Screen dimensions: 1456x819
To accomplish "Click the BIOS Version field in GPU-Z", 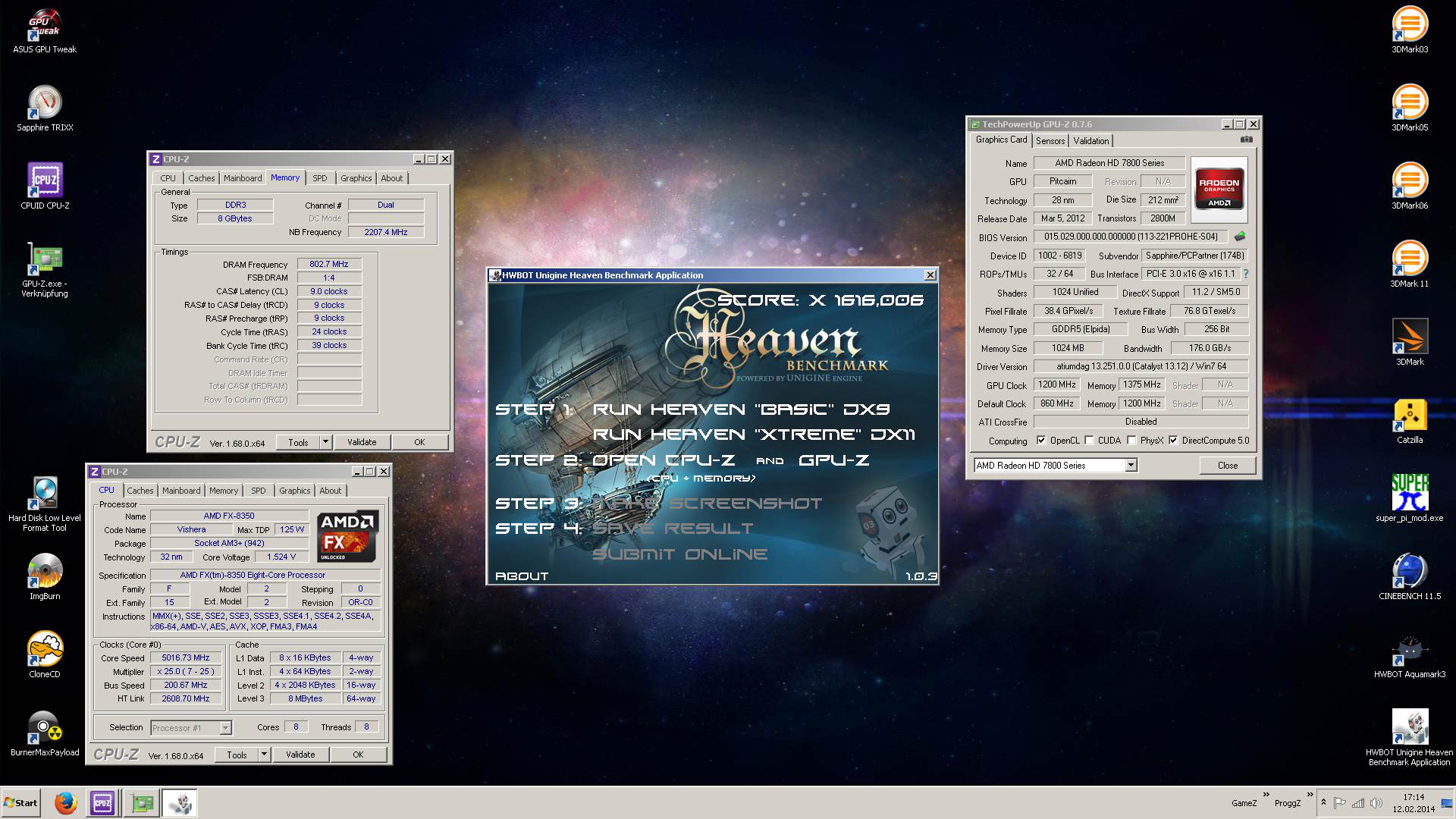I will point(1131,237).
